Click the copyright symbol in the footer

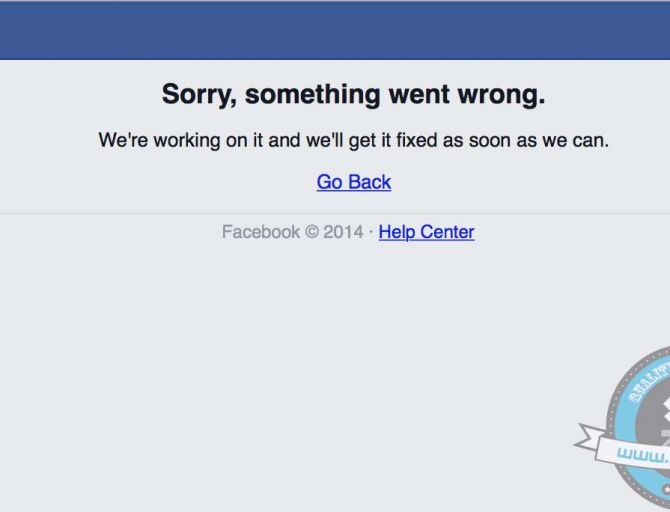[x=312, y=232]
